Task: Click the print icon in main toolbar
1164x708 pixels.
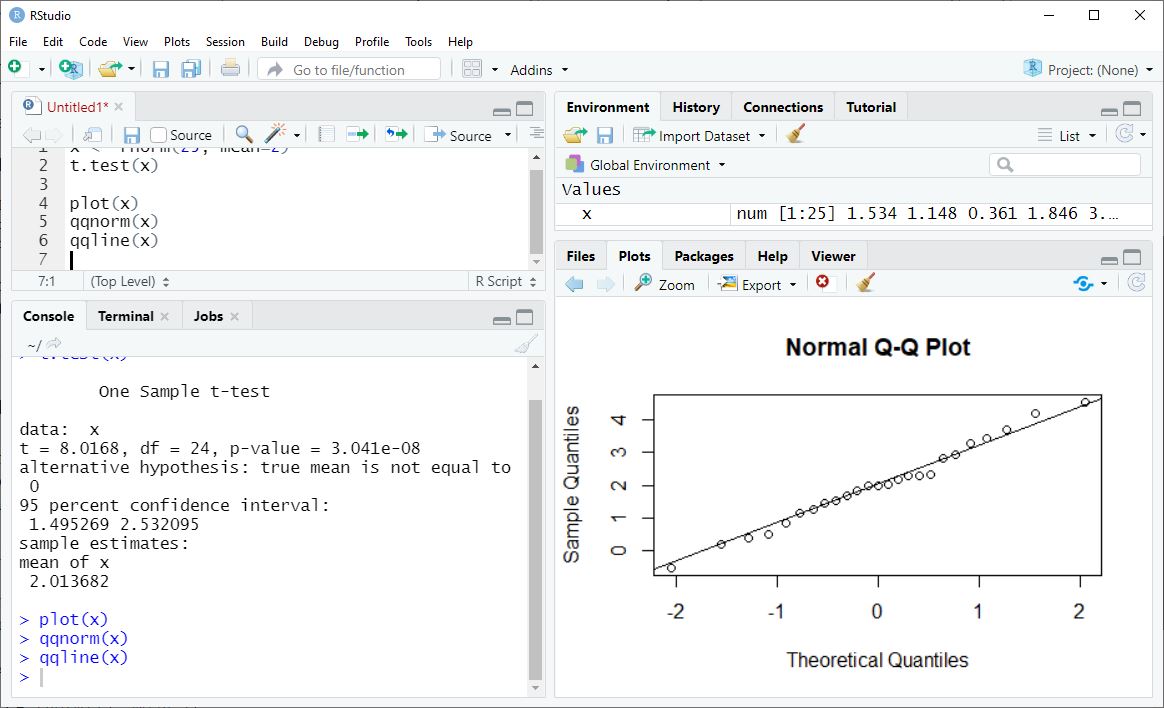Action: click(230, 69)
